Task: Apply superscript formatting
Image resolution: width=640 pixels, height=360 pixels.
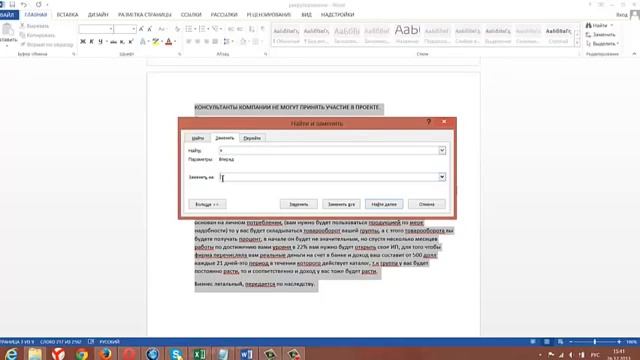Action: 131,42
